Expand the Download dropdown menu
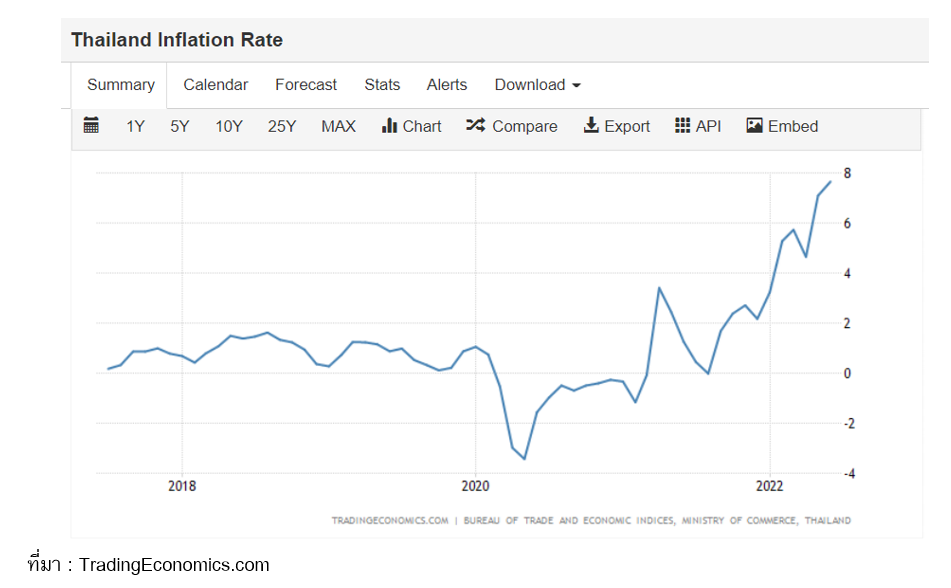Viewport: 951px width, 588px height. (x=537, y=85)
